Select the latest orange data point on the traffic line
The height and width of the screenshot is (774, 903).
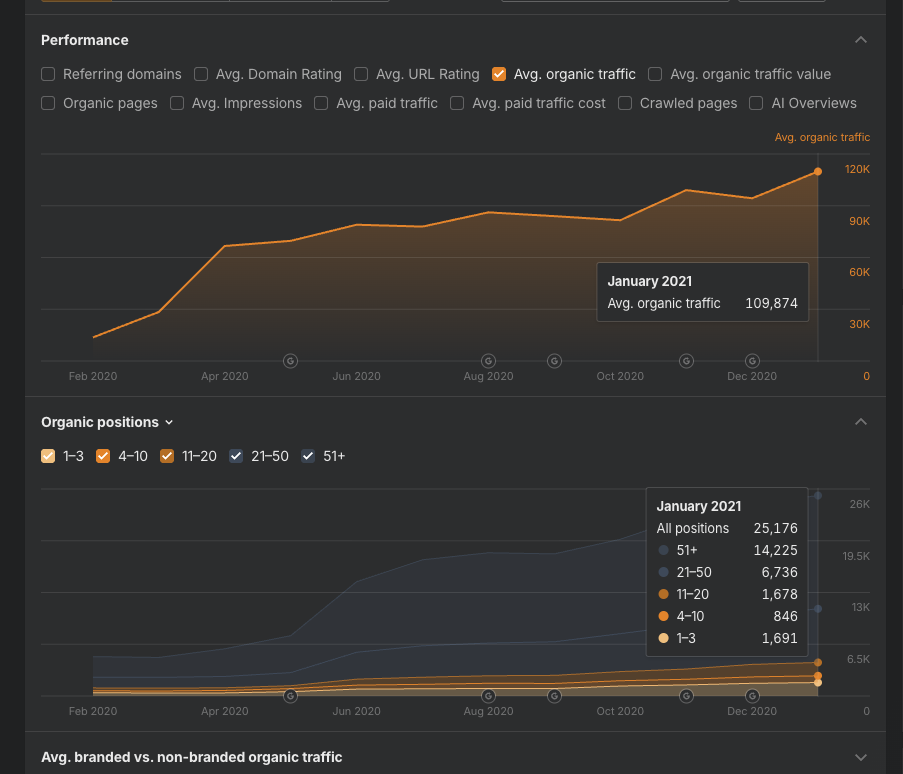817,171
